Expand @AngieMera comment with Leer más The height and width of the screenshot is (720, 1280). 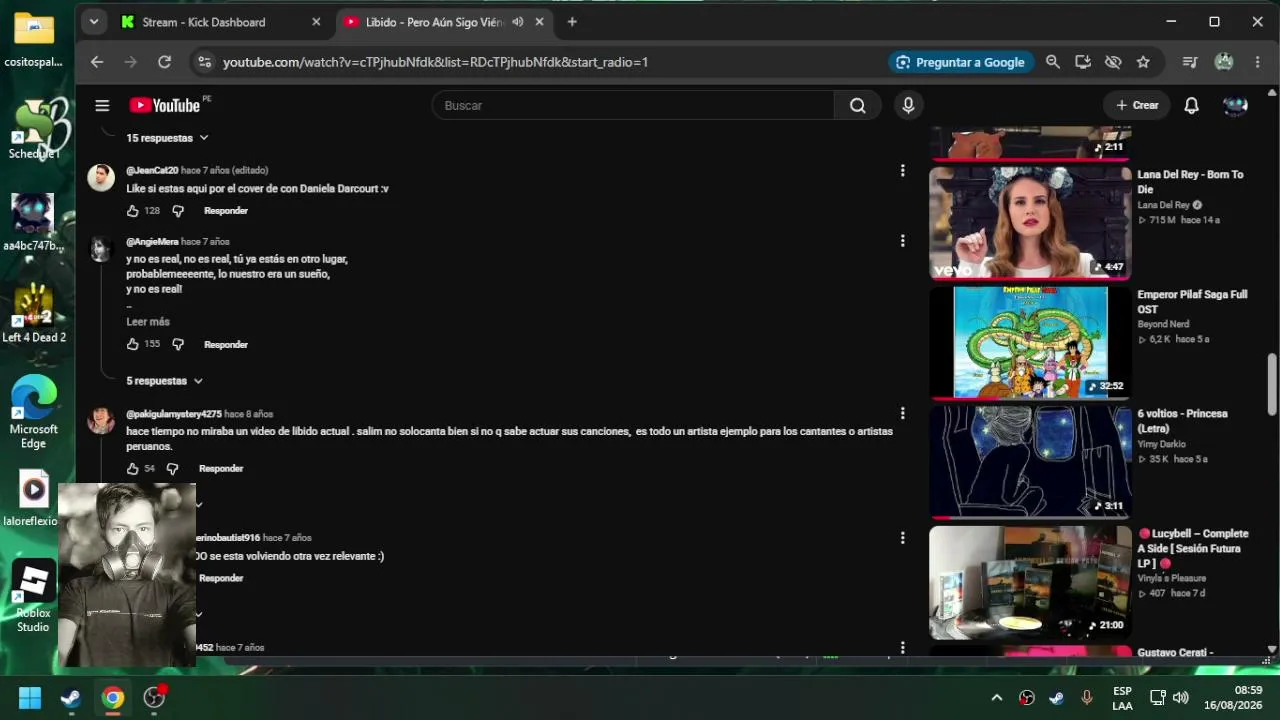148,322
